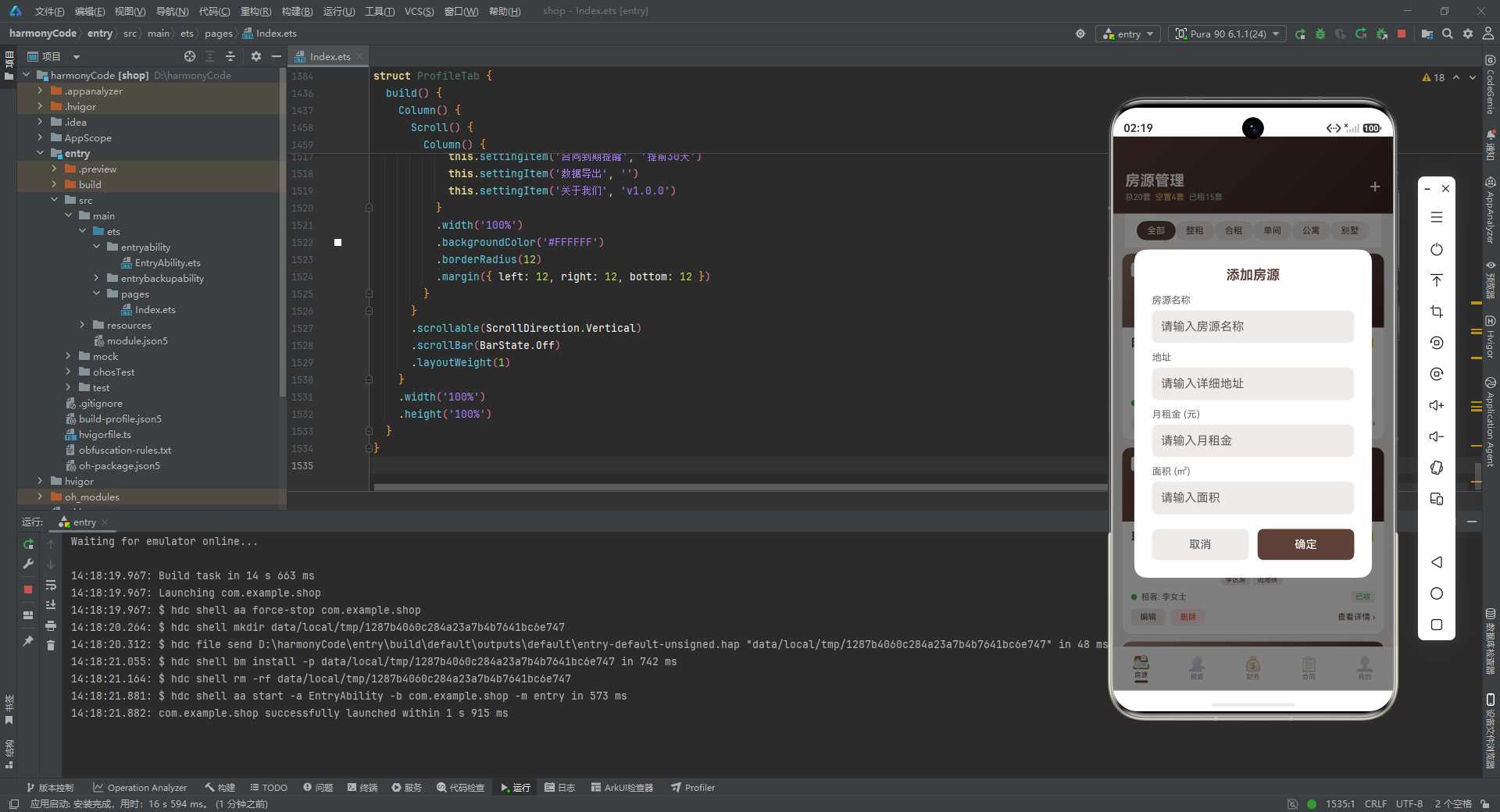Click UTF-8 encoding in status bar

point(1409,803)
